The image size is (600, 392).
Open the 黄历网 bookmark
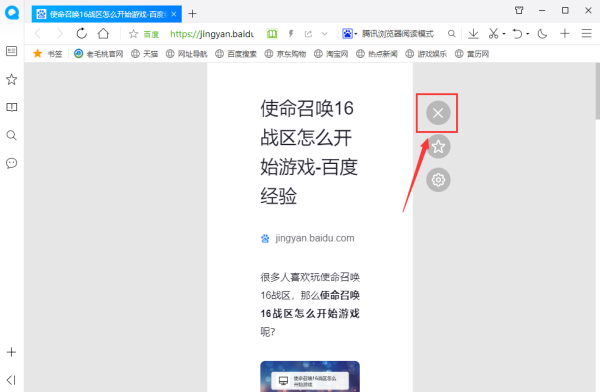click(472, 54)
